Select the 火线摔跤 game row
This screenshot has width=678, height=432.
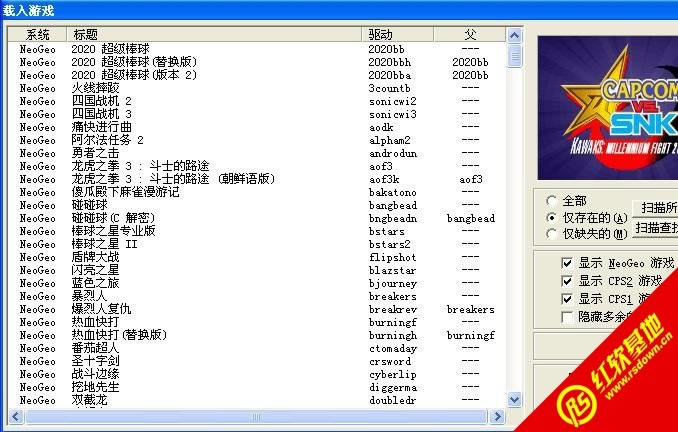pyautogui.click(x=96, y=88)
